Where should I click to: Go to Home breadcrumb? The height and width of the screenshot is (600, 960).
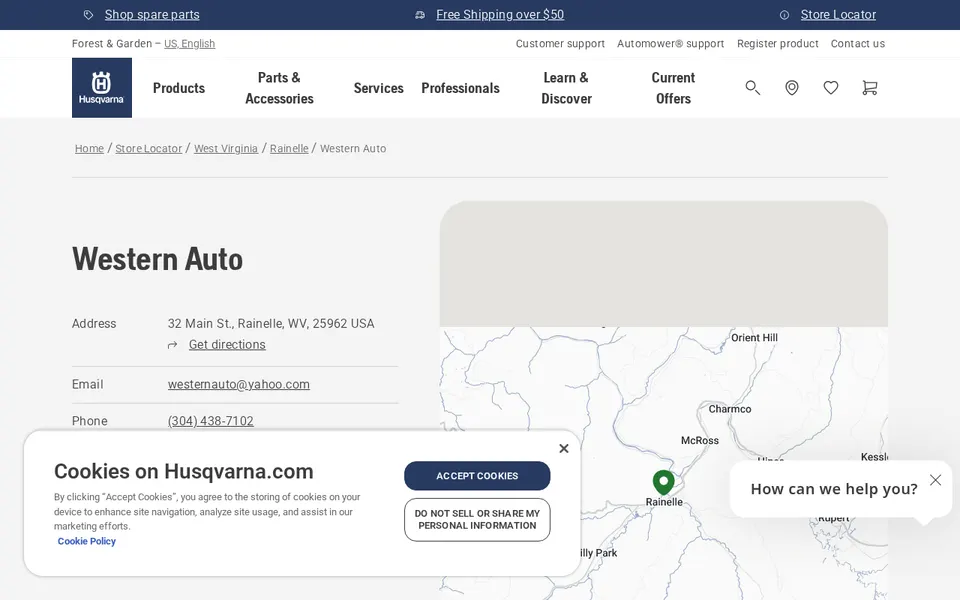click(x=89, y=148)
